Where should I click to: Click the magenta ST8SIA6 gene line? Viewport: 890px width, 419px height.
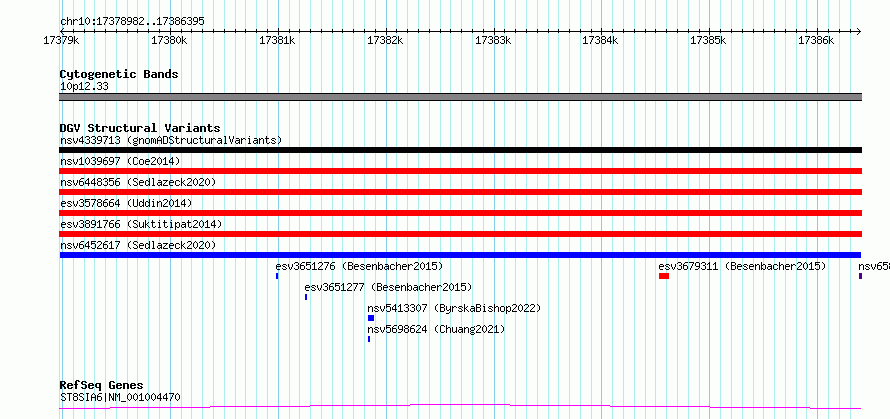(x=460, y=406)
